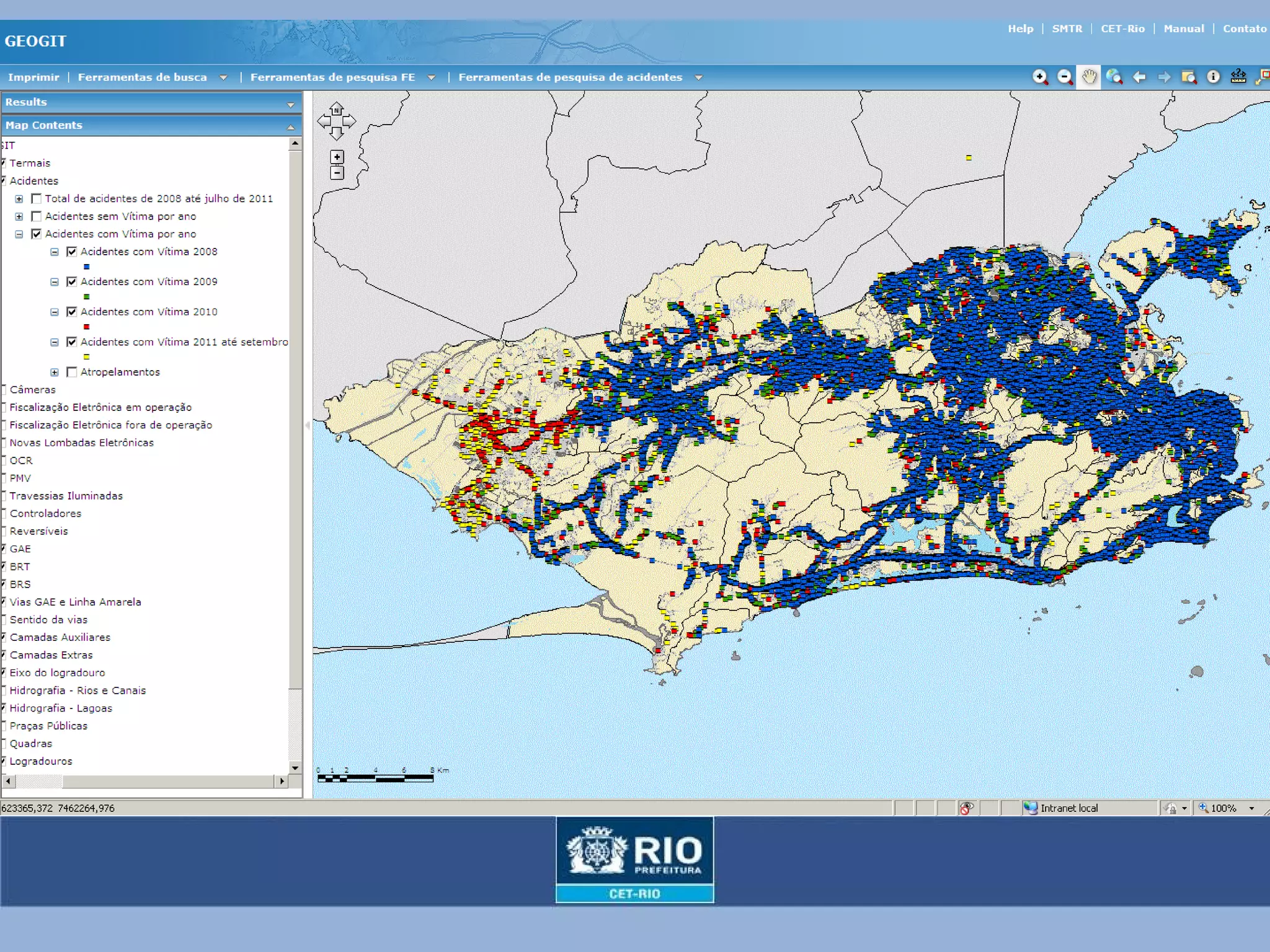The image size is (1270, 952).
Task: Enable Atropelamentos layer checkbox
Action: point(72,372)
